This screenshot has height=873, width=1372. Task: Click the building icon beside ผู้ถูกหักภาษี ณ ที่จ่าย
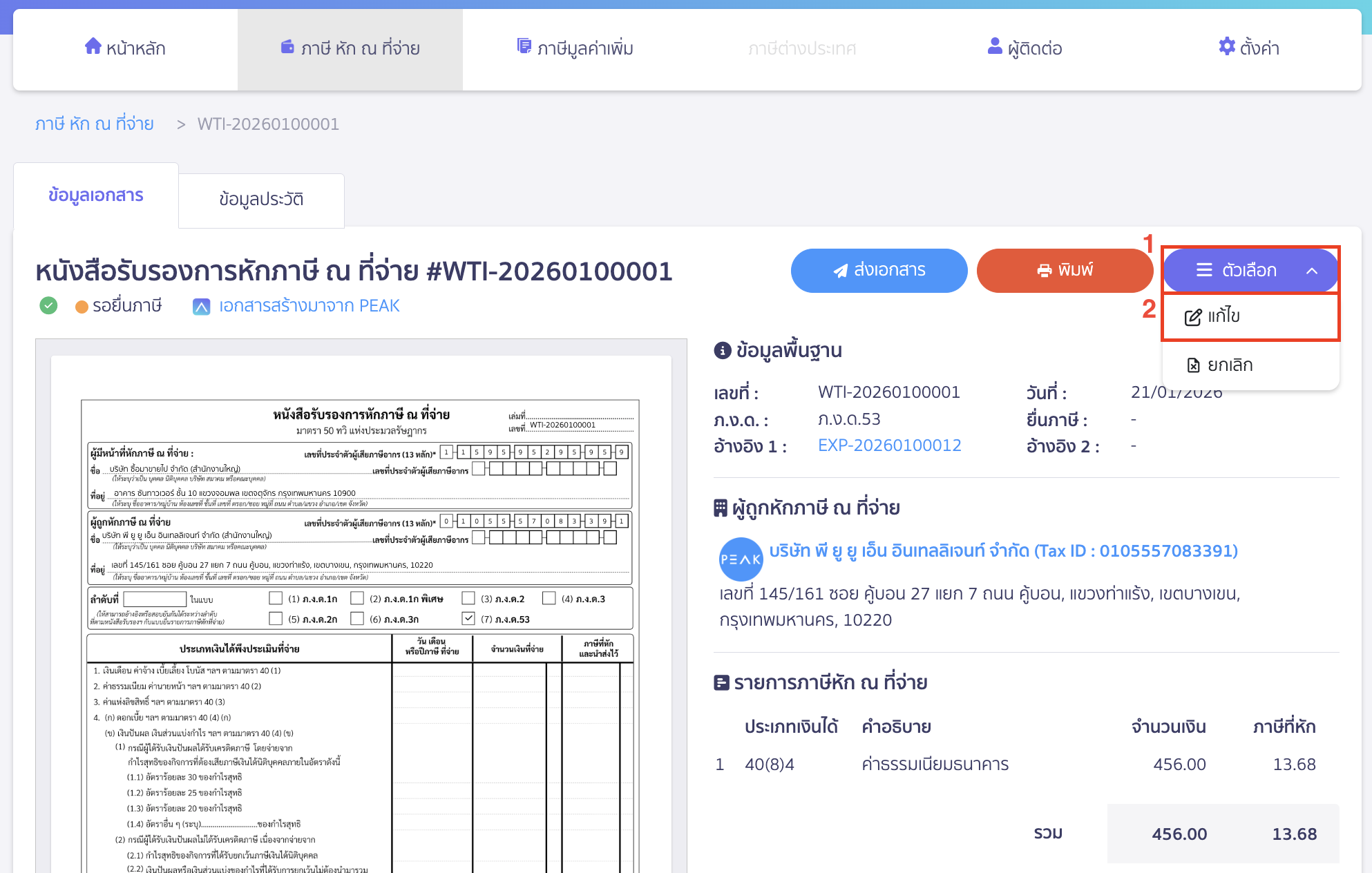721,507
